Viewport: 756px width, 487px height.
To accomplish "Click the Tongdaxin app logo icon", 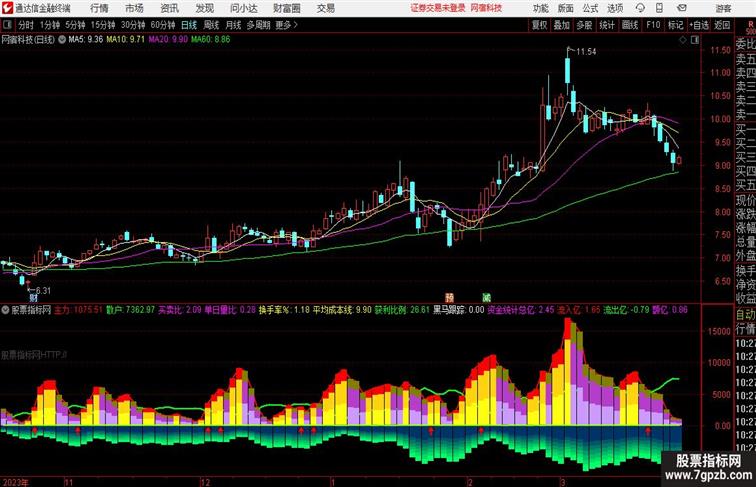I will 7,8.
